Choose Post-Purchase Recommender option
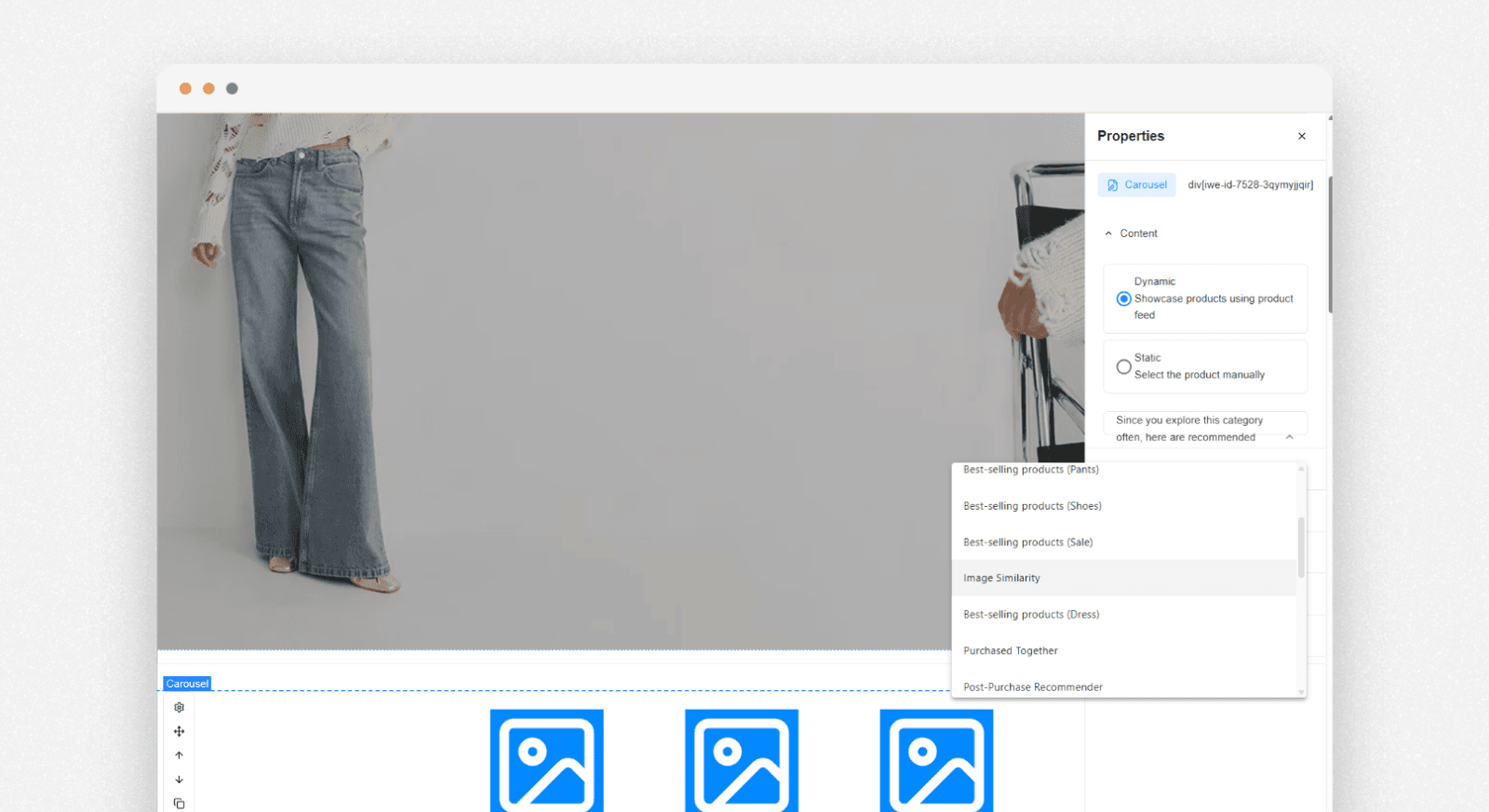This screenshot has height=812, width=1489. [1124, 686]
